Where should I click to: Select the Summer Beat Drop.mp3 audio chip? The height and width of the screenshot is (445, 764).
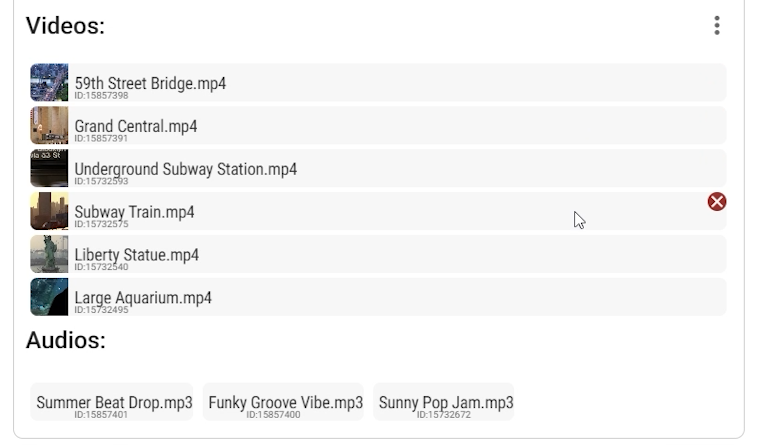click(114, 403)
